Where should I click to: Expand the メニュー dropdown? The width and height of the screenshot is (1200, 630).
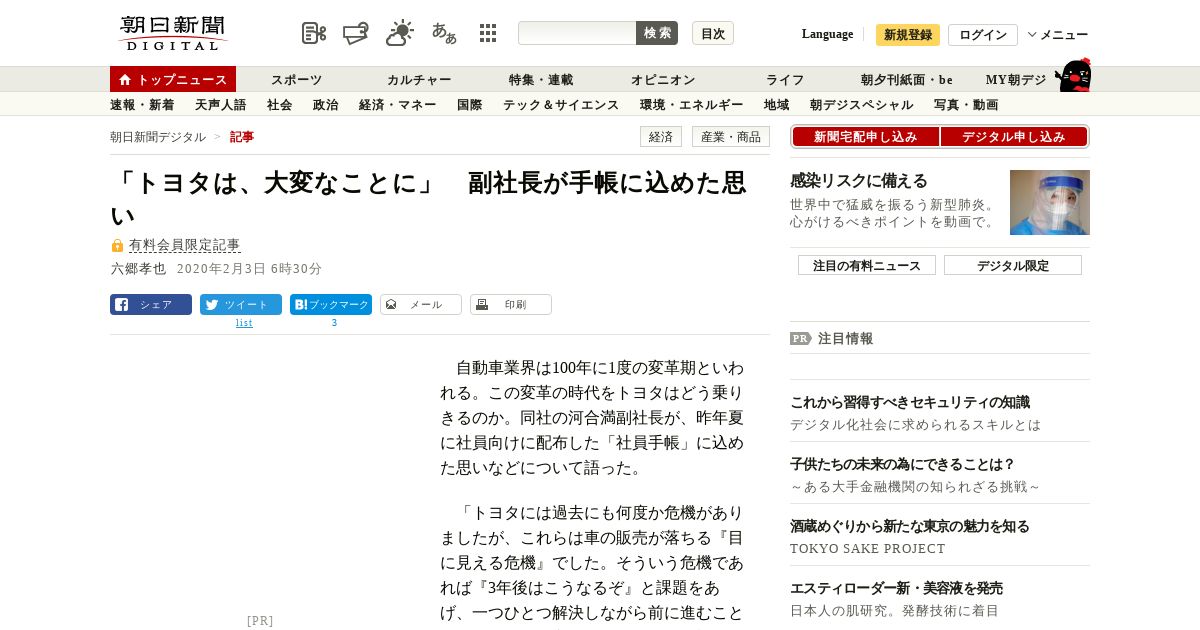tap(1058, 35)
